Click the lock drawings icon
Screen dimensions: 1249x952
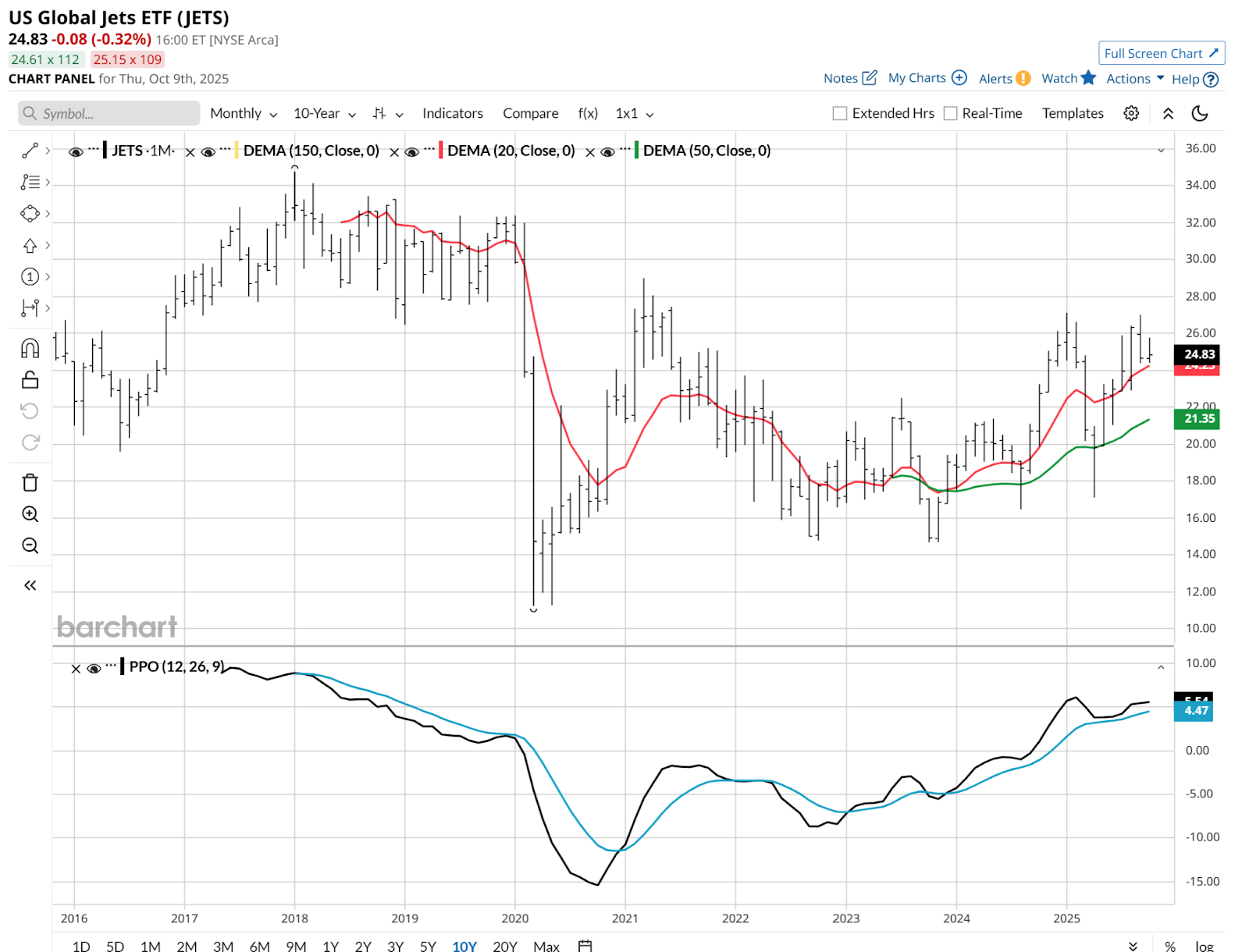(30, 380)
